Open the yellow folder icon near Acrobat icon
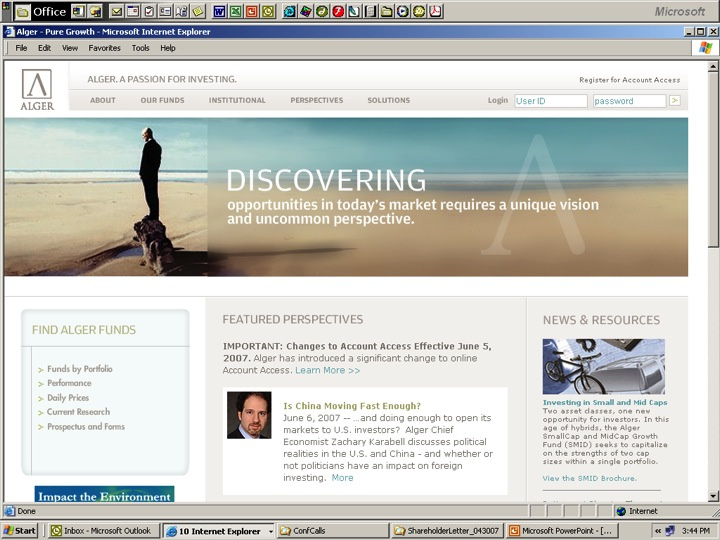This screenshot has width=720, height=540. point(387,11)
